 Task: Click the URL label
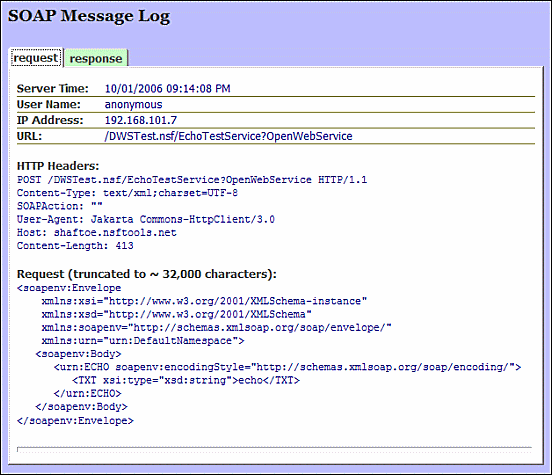[29, 136]
